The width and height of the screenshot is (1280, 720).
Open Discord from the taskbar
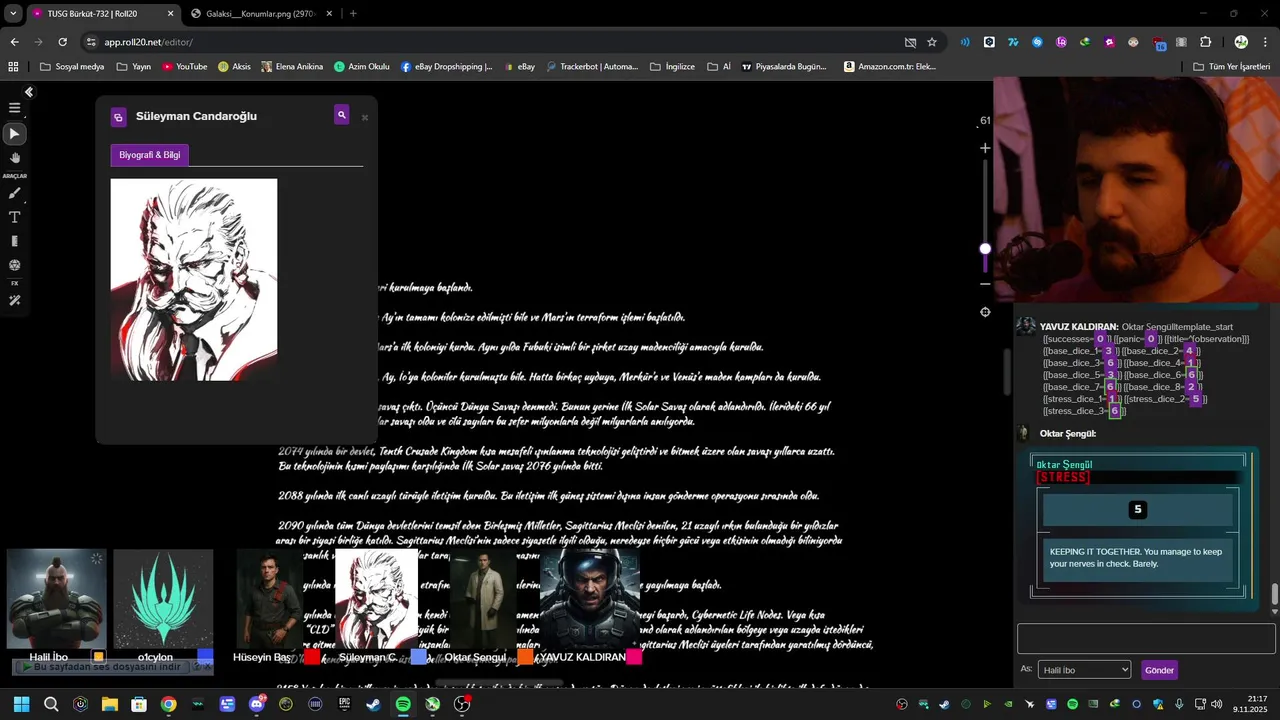(x=257, y=704)
